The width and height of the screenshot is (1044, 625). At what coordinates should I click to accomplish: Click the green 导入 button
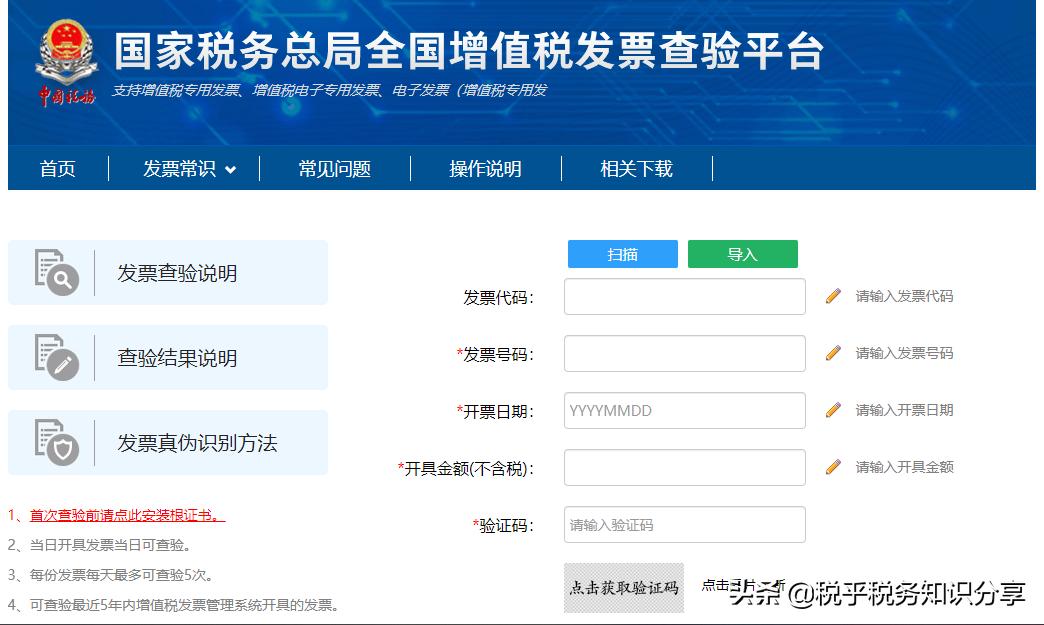point(742,254)
